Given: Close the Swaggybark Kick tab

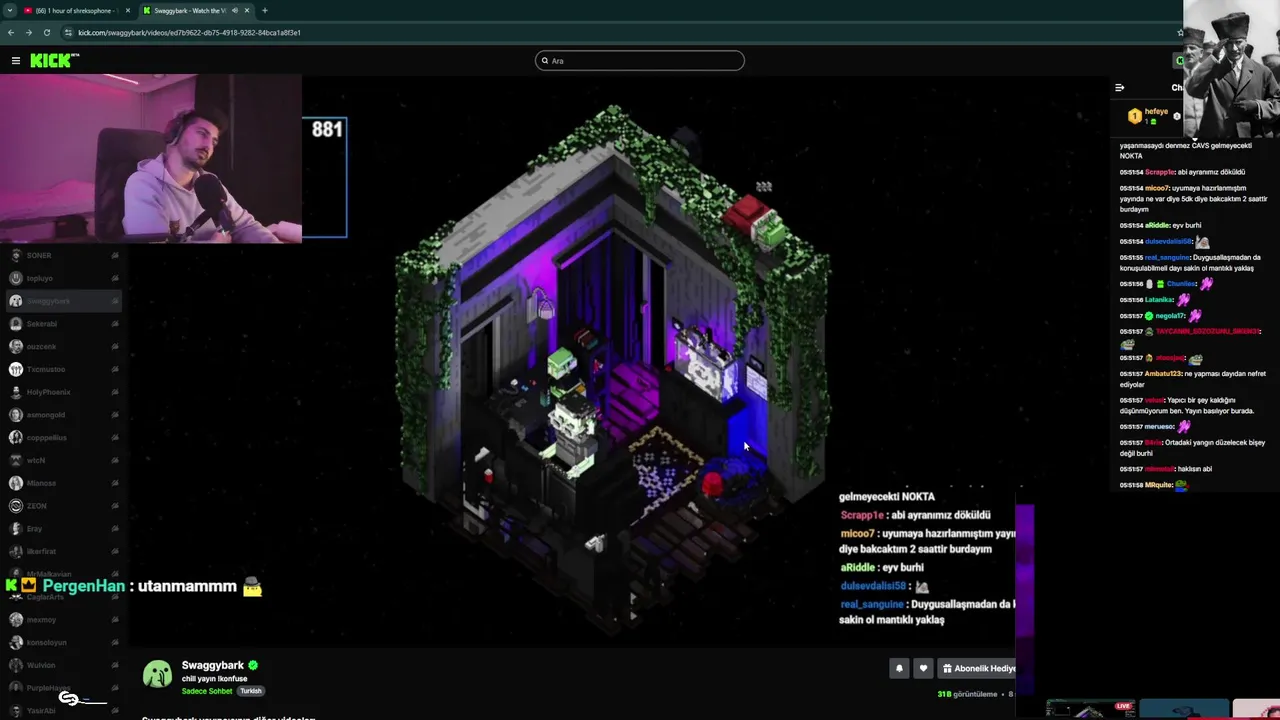Looking at the screenshot, I should pos(247,10).
